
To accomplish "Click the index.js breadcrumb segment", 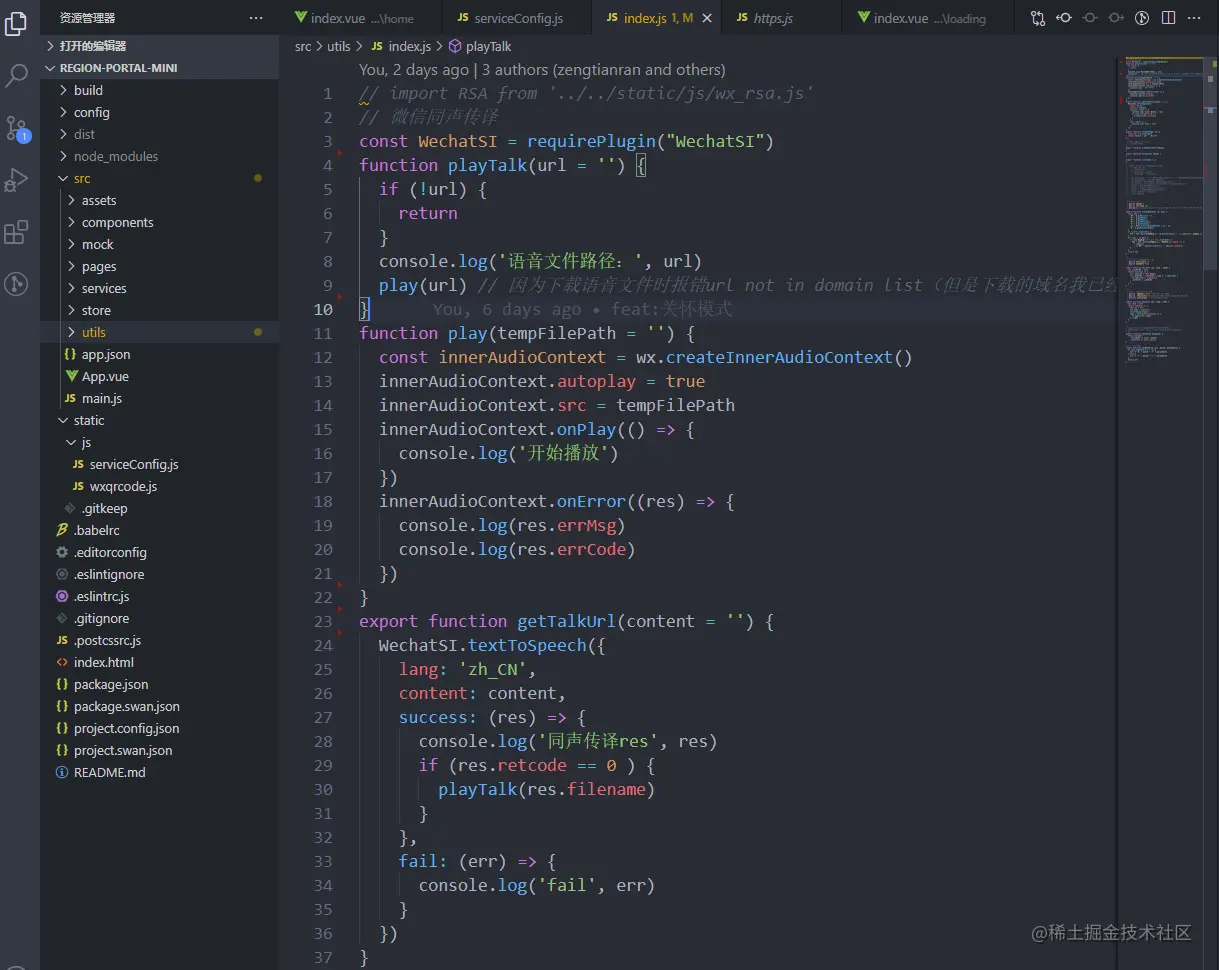I will pos(409,46).
